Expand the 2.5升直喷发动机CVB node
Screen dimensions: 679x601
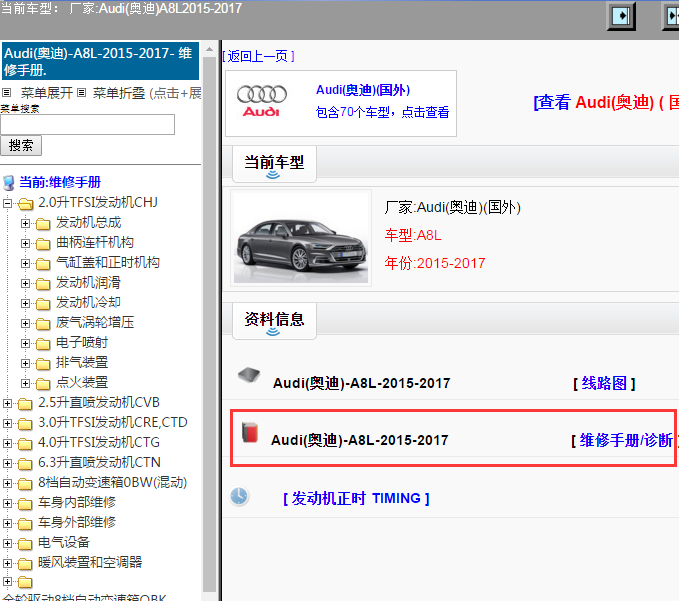pos(7,403)
